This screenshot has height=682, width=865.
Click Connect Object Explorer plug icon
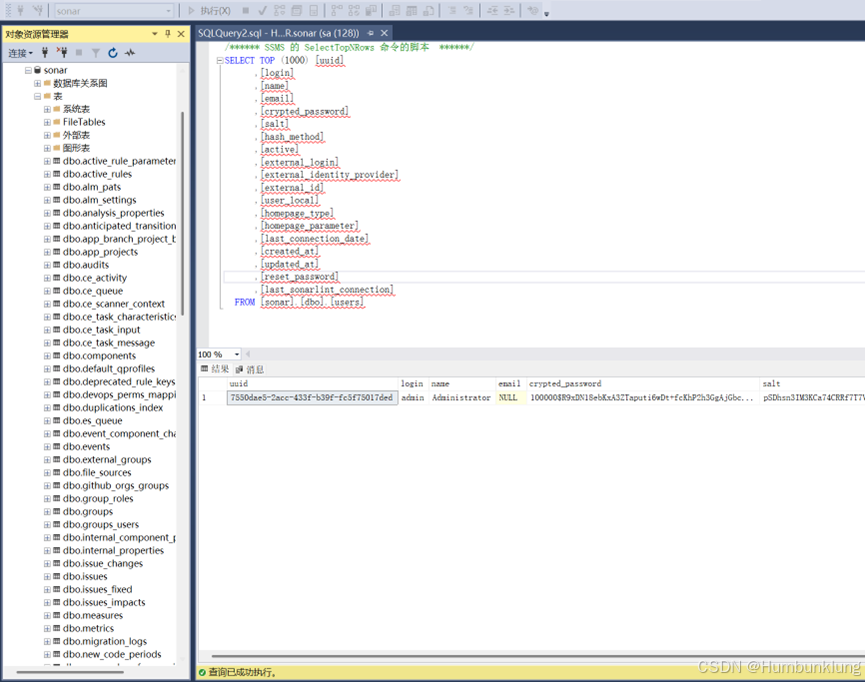coord(45,52)
